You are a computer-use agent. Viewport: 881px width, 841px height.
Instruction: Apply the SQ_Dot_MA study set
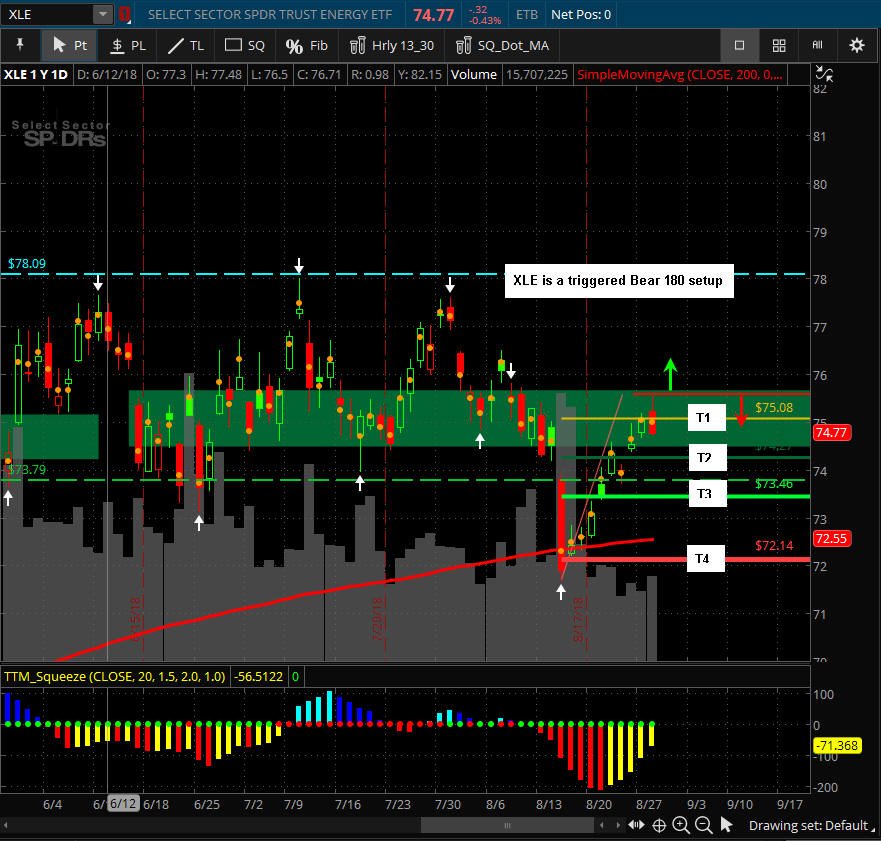(503, 46)
